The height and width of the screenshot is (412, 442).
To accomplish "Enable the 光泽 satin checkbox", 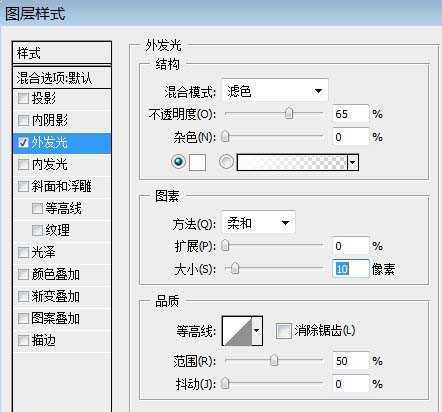I will coord(23,252).
